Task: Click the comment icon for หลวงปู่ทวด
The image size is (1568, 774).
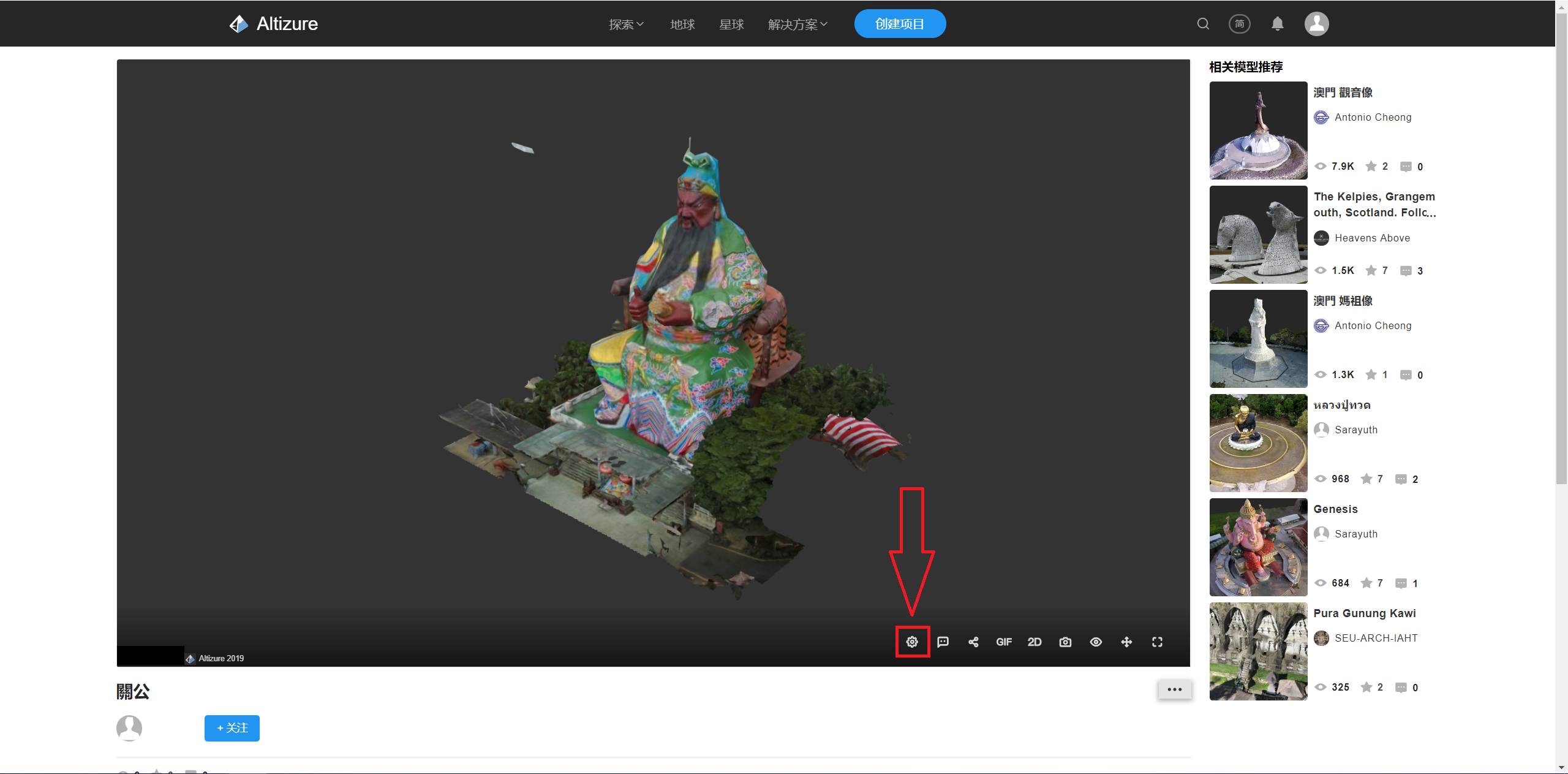Action: [x=1401, y=479]
